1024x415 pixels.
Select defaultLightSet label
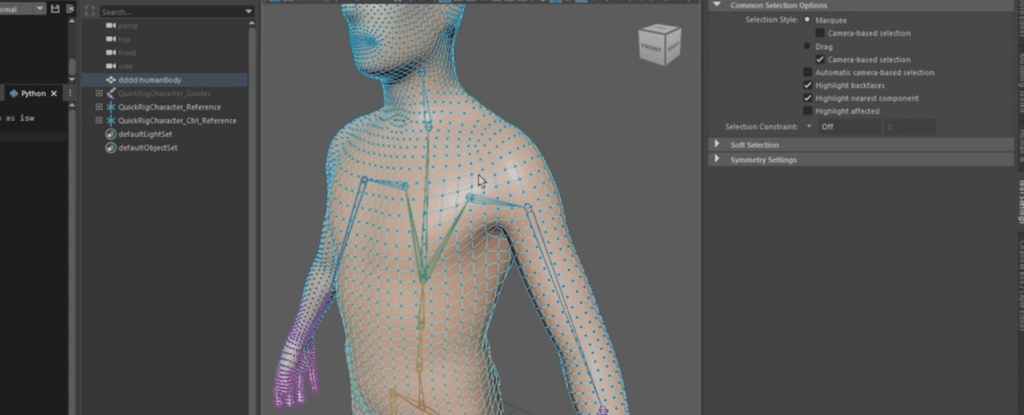coord(144,134)
